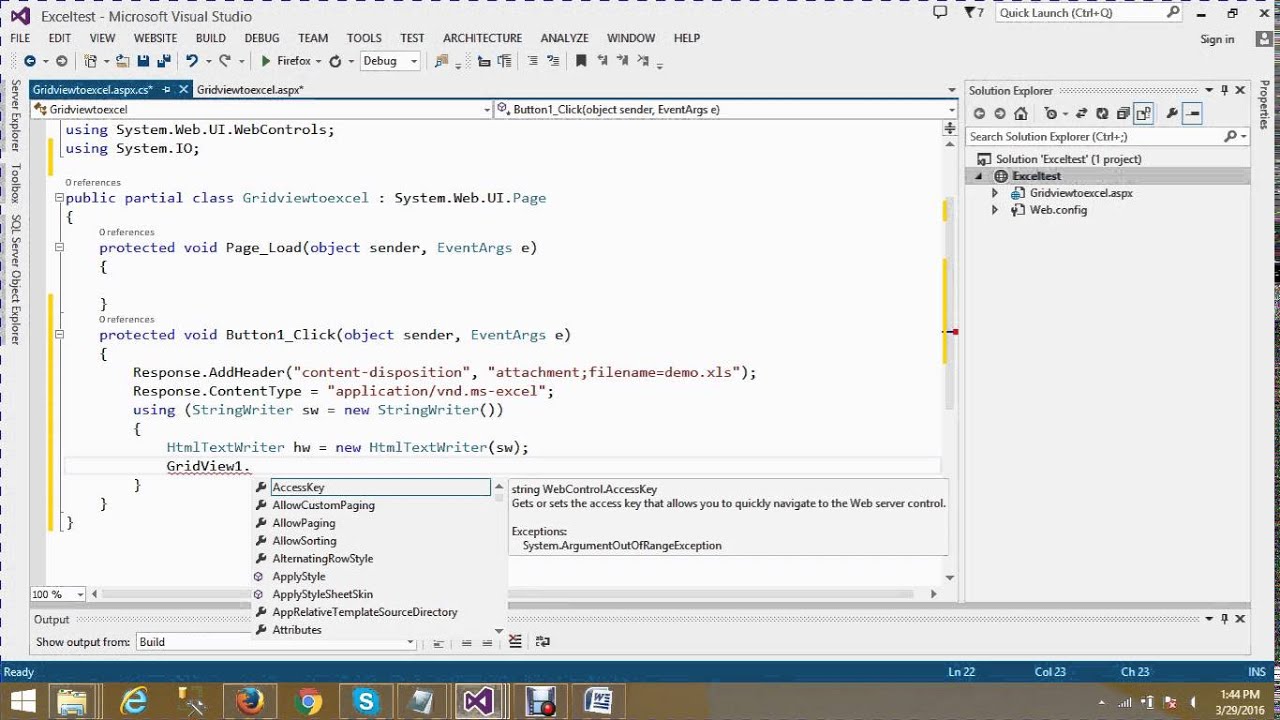Click the Collapse All icon in Solution Explorer
This screenshot has height=720, width=1280.
click(1123, 114)
